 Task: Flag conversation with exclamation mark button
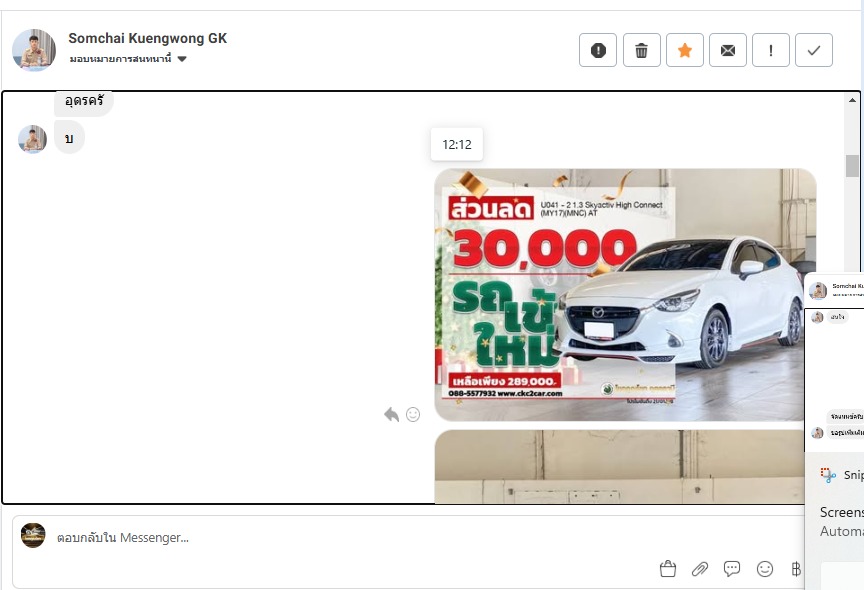[x=770, y=50]
